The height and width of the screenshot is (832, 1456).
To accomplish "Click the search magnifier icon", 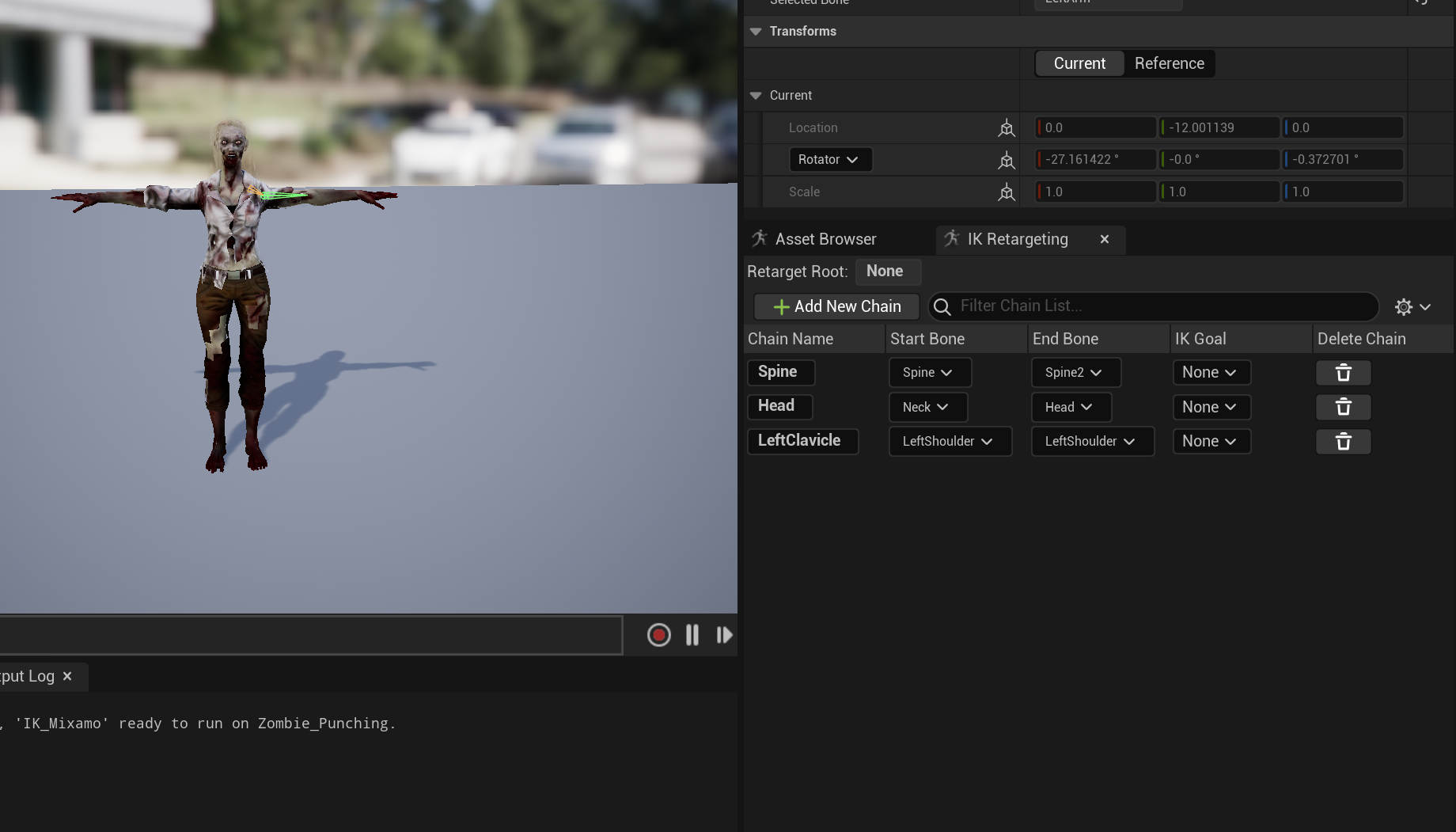I will pyautogui.click(x=942, y=306).
